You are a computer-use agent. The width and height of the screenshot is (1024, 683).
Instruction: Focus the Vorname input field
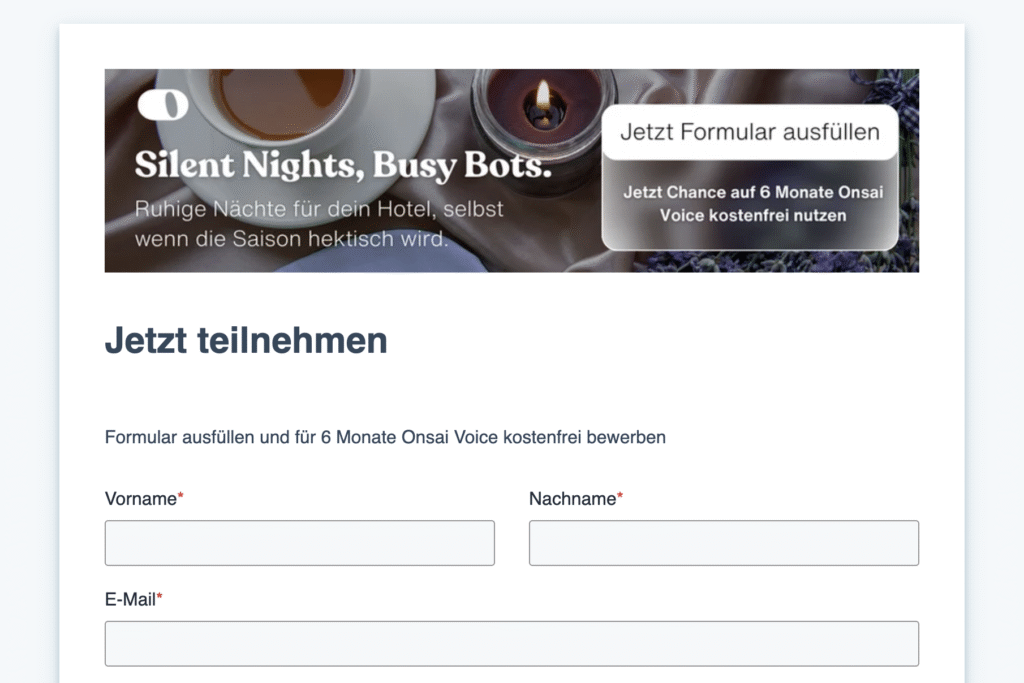[x=299, y=543]
